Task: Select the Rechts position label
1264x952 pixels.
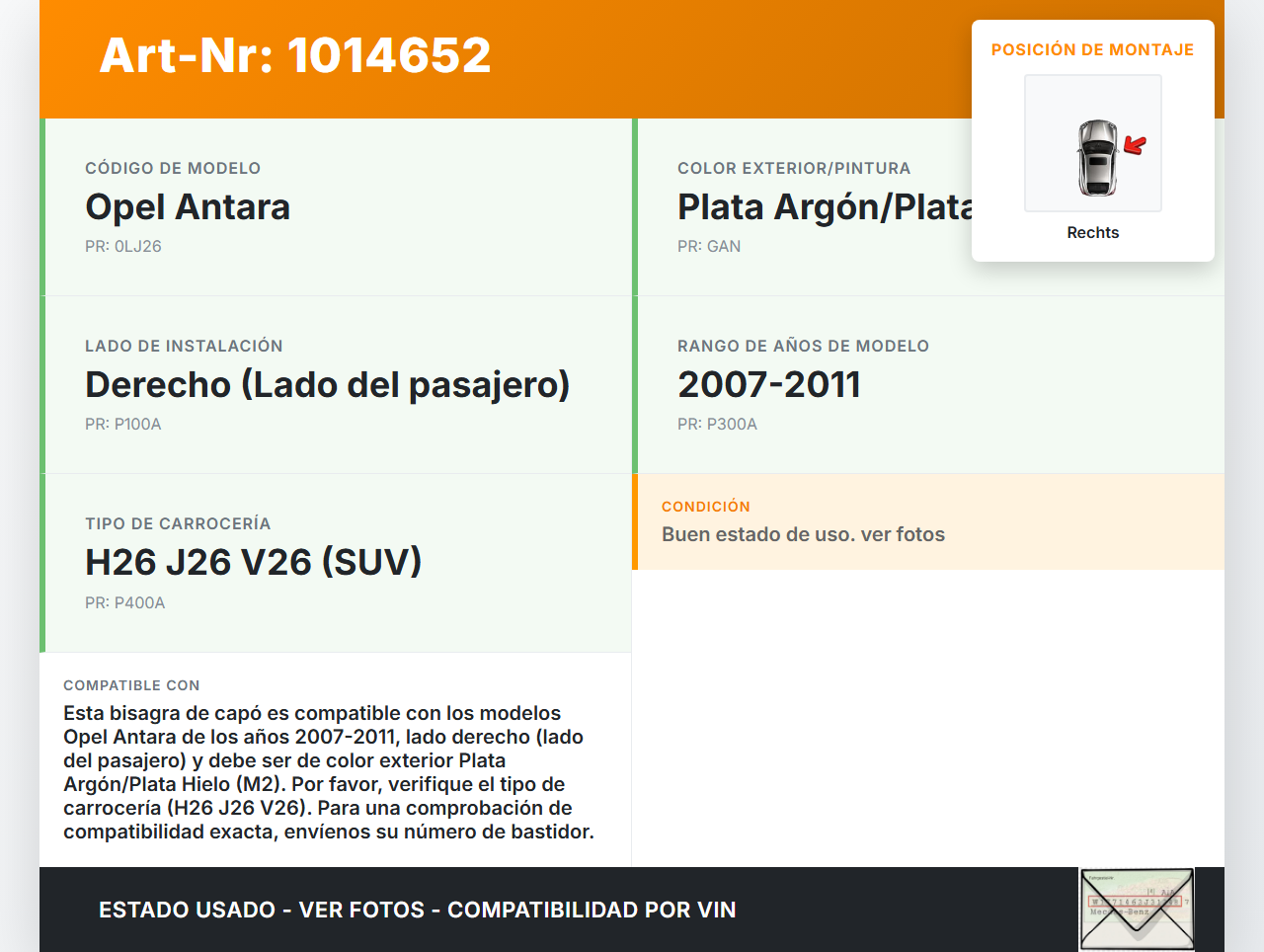Action: [1092, 233]
